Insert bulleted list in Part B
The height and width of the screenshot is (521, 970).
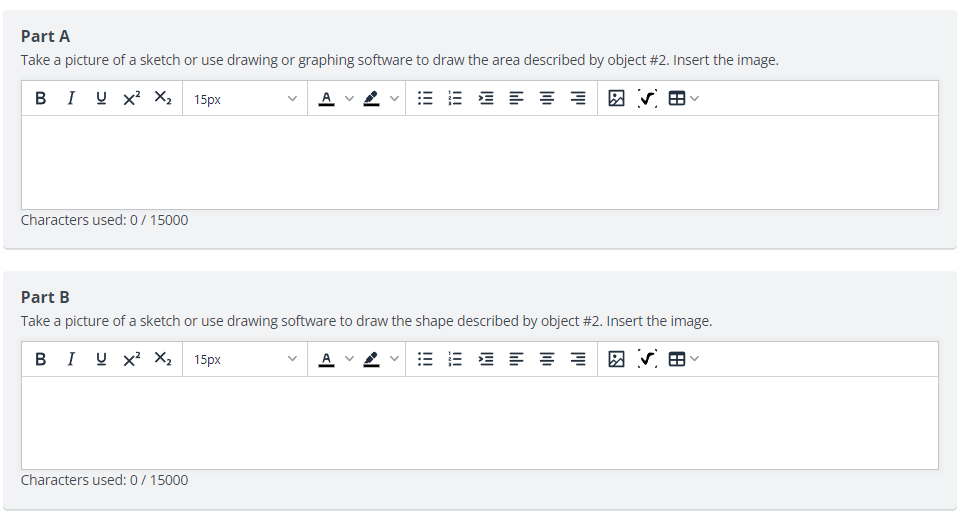pos(425,359)
